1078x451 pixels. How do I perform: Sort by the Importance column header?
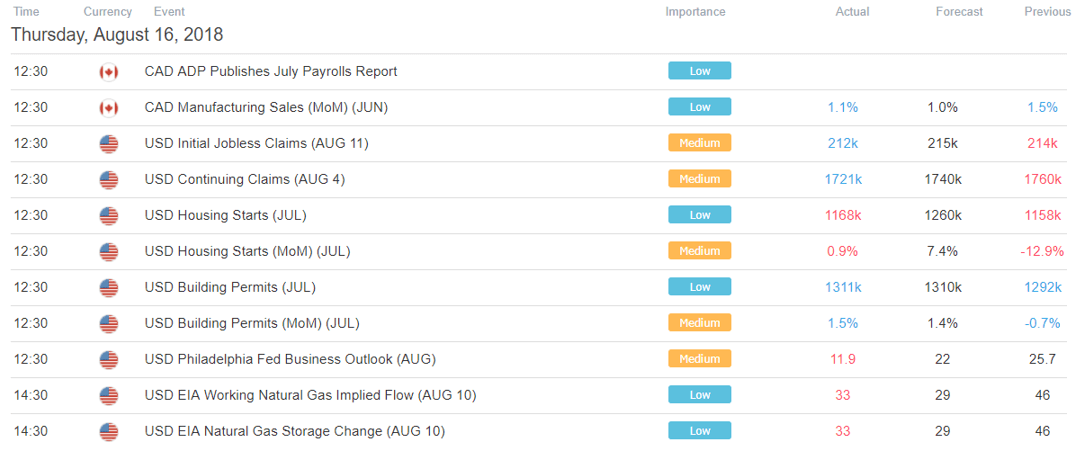(x=695, y=12)
